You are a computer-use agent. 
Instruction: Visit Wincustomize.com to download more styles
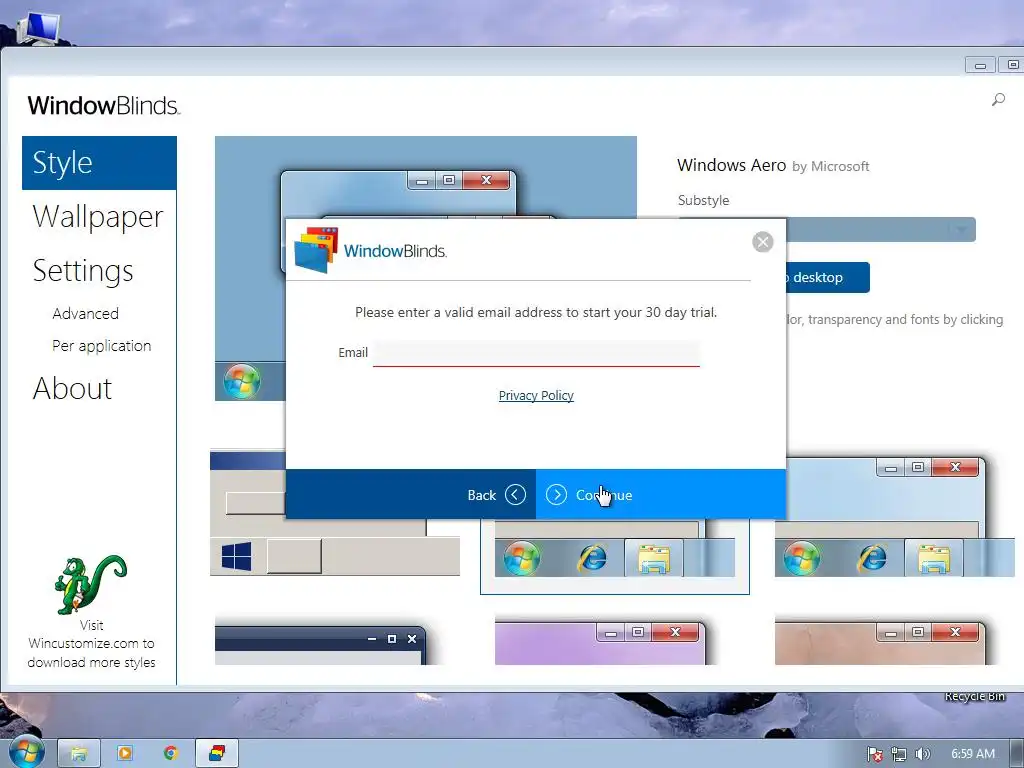[91, 643]
